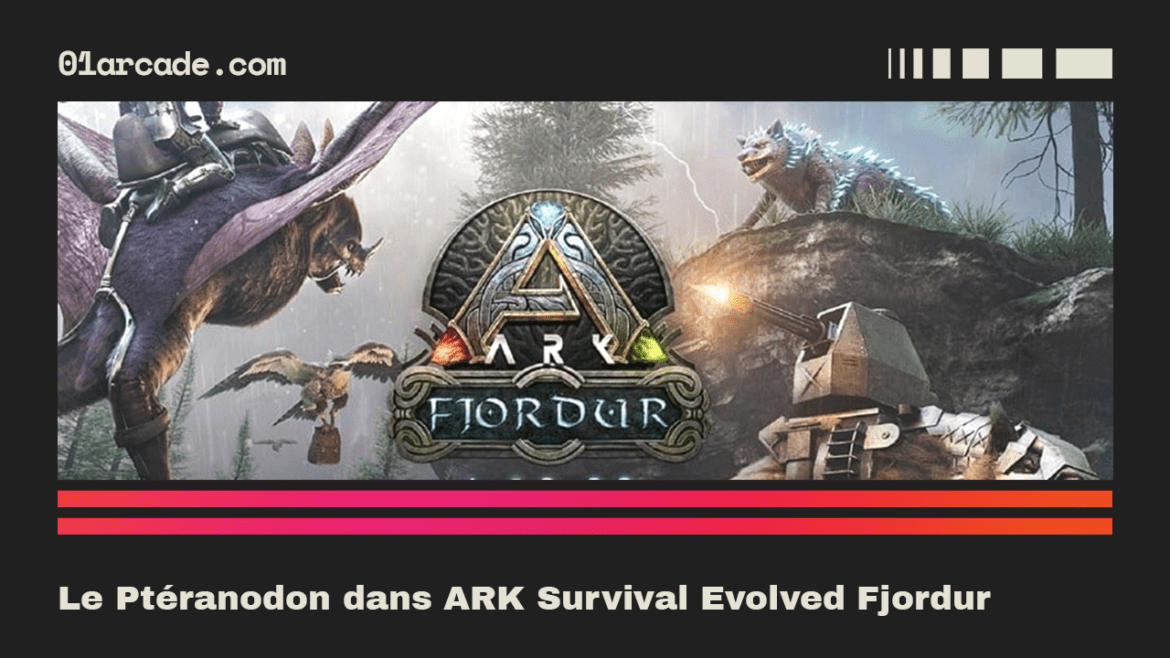Click the upper pink-orange gradient stripe
This screenshot has height=658, width=1170.
tap(585, 499)
